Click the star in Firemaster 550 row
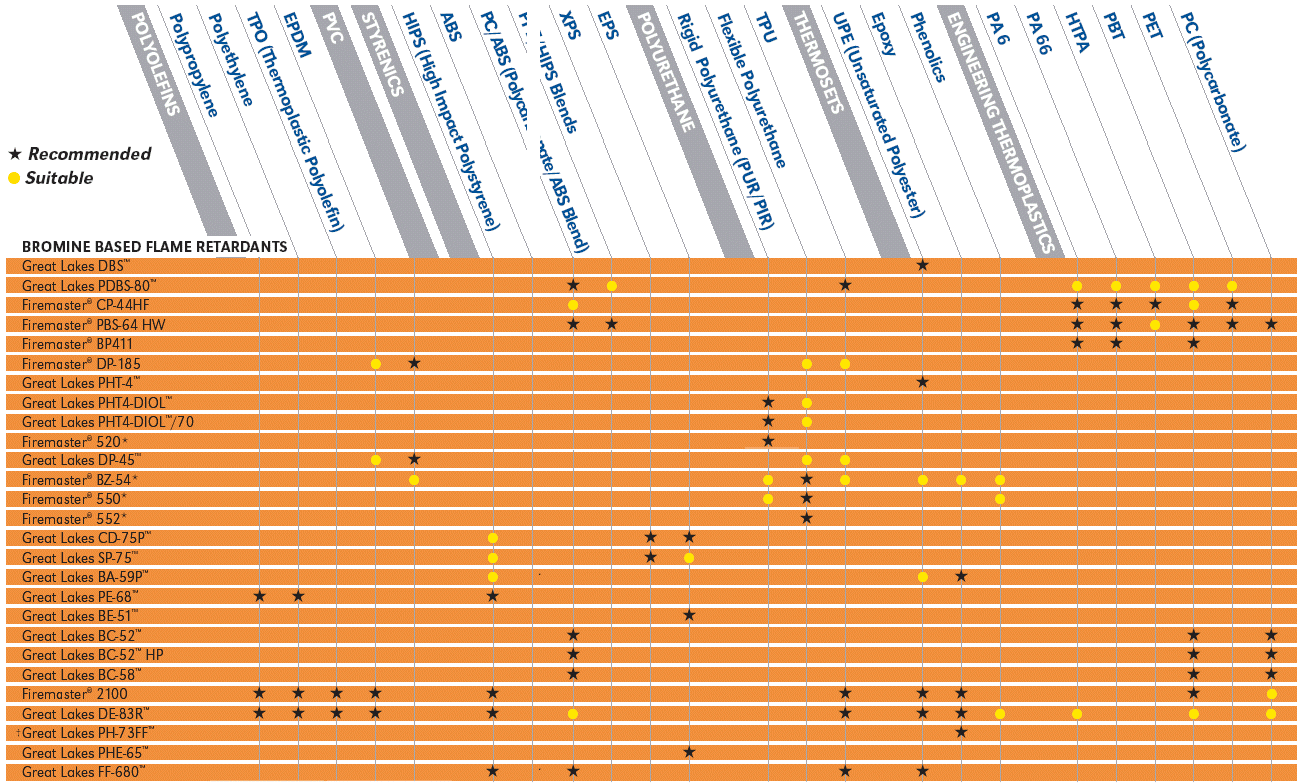Image resolution: width=1304 pixels, height=784 pixels. click(807, 499)
